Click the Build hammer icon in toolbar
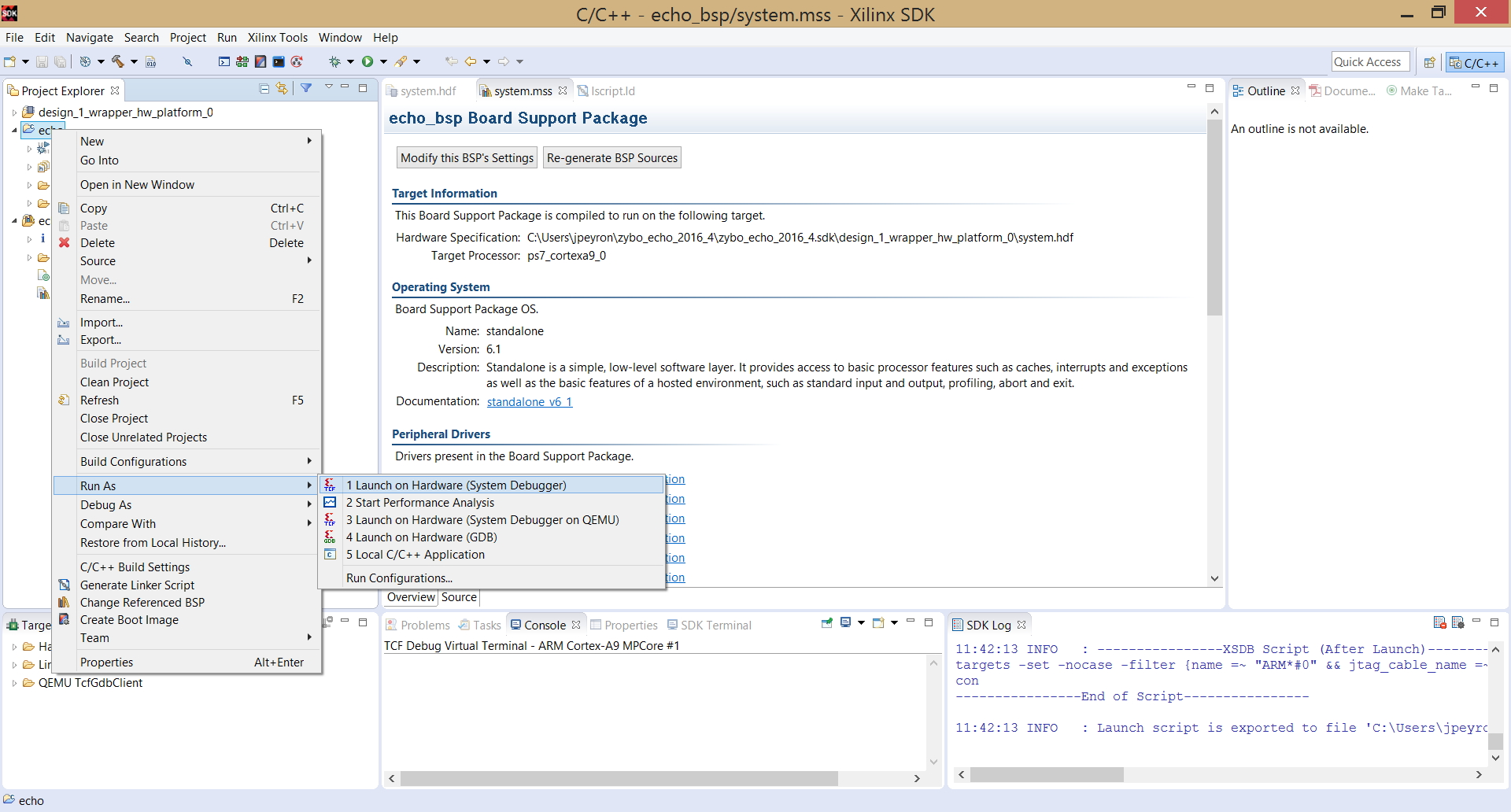Screen dimensions: 1511x812 118,61
